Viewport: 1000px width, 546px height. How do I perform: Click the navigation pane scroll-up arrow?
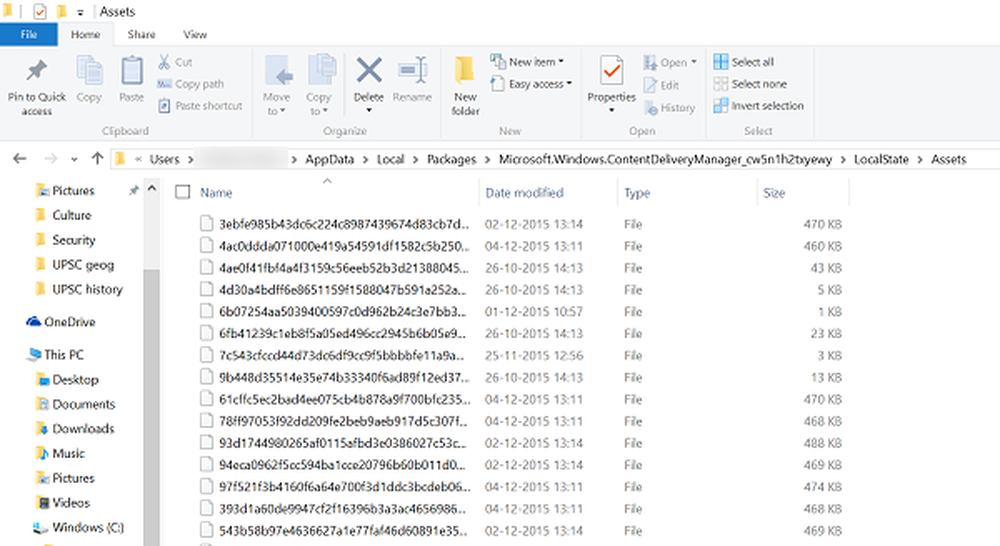tap(151, 189)
